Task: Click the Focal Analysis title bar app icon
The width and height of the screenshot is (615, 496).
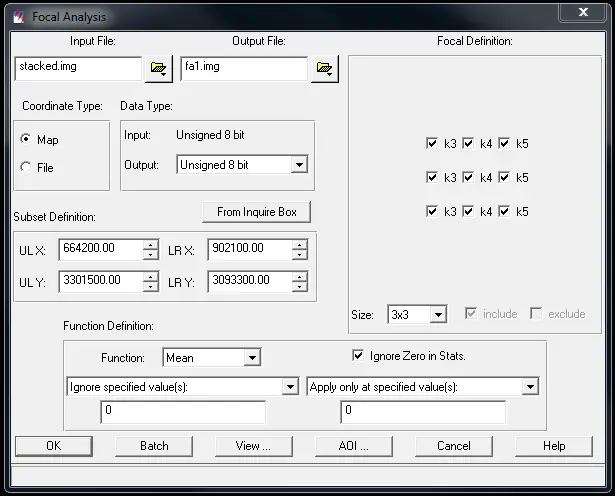Action: click(x=18, y=17)
